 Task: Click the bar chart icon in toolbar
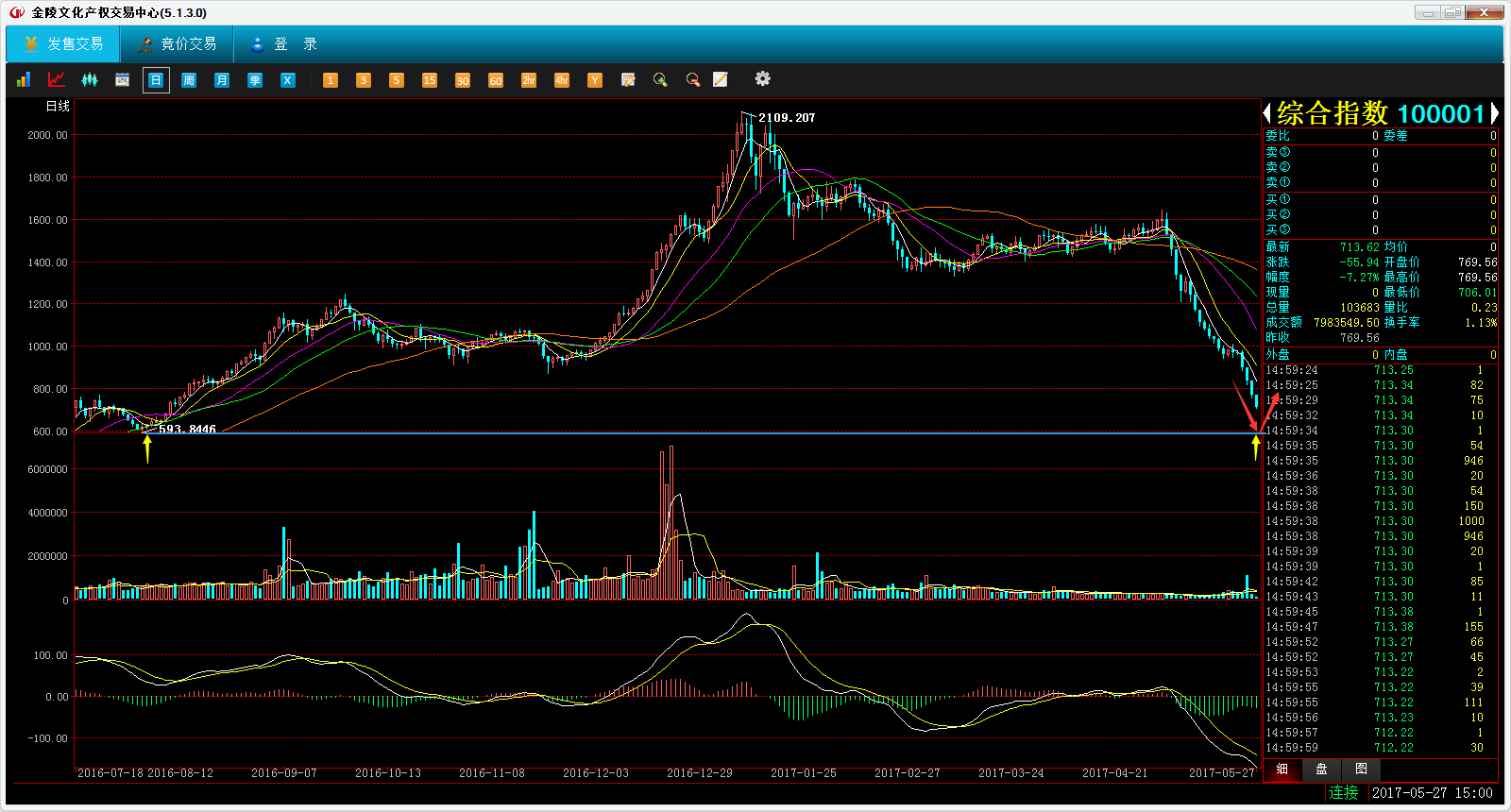pyautogui.click(x=24, y=80)
